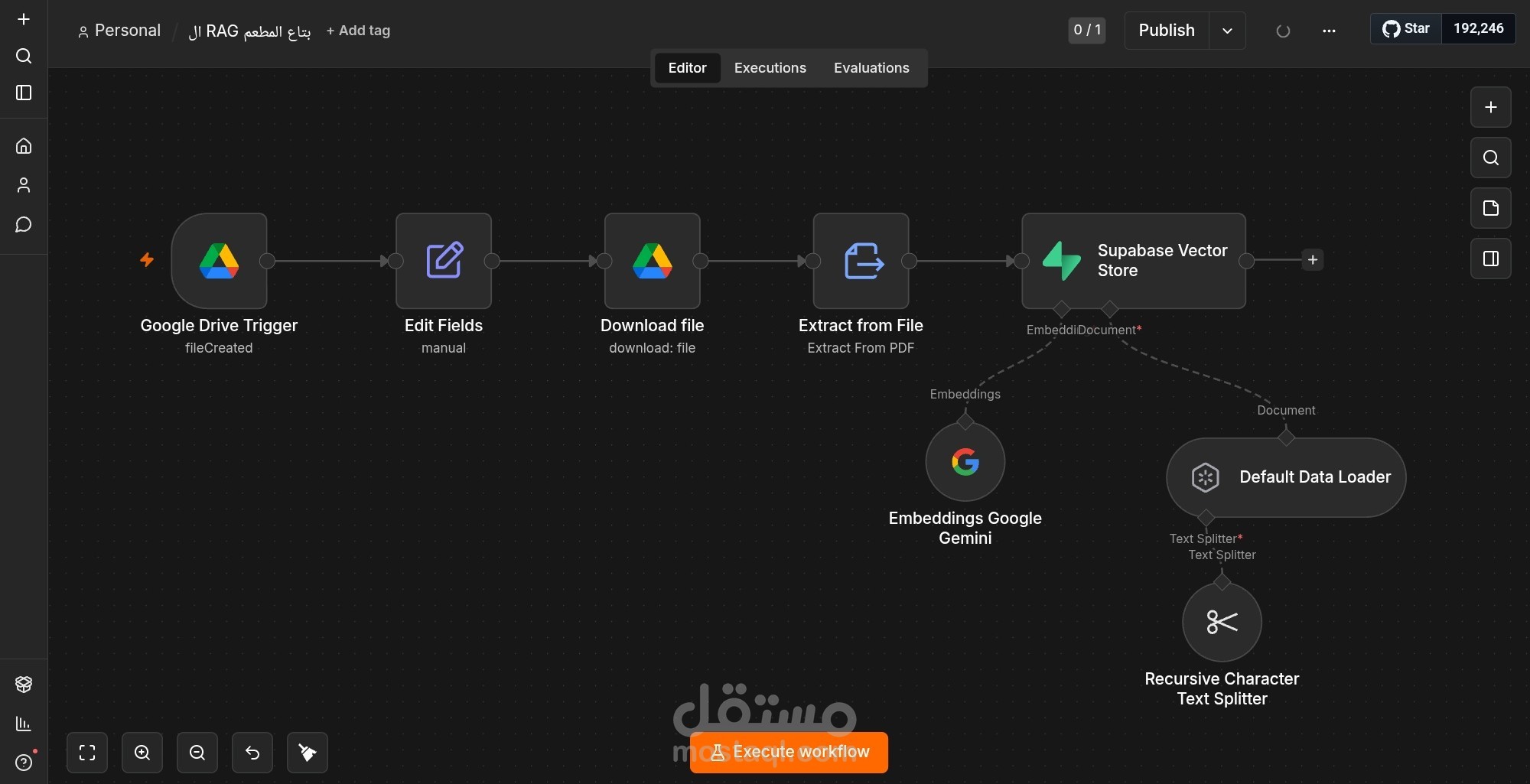
Task: Select the Supabase Vector Store node
Action: 1134,261
